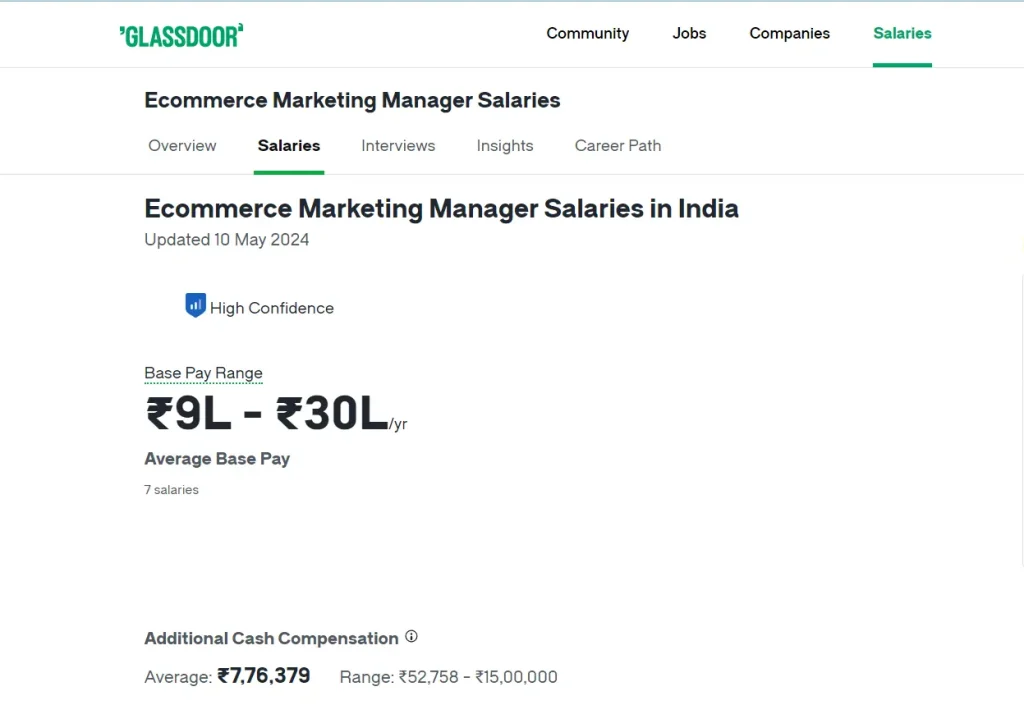
Task: Click the 7 salaries text
Action: tap(171, 489)
